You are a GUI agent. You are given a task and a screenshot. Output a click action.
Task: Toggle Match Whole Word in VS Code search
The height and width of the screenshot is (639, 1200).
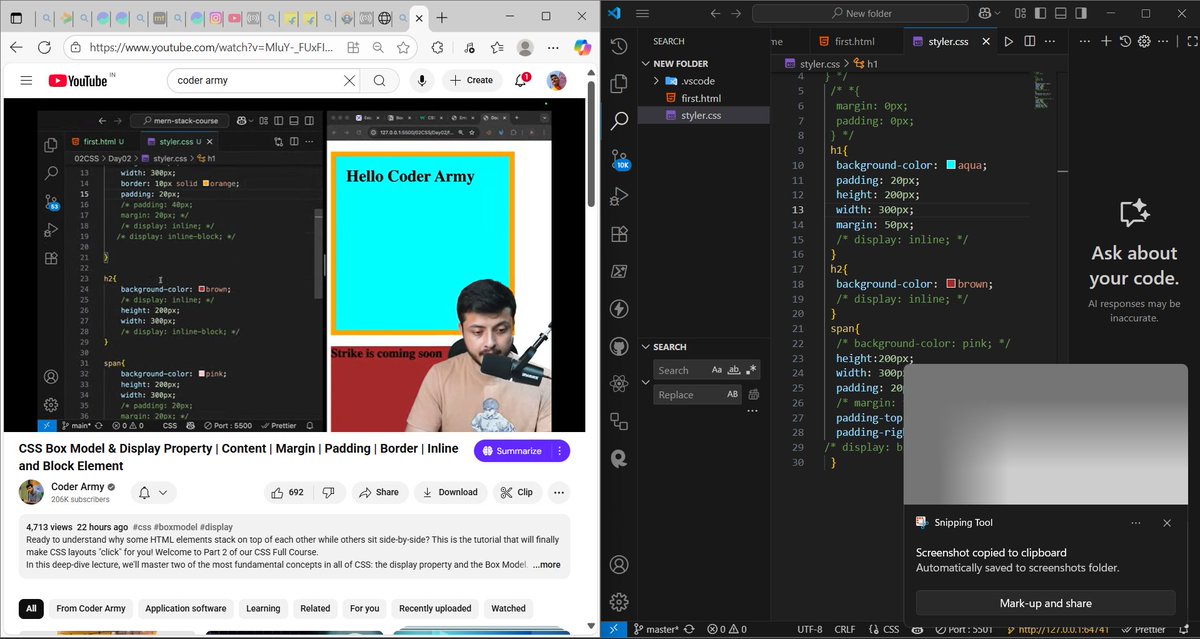(x=734, y=370)
